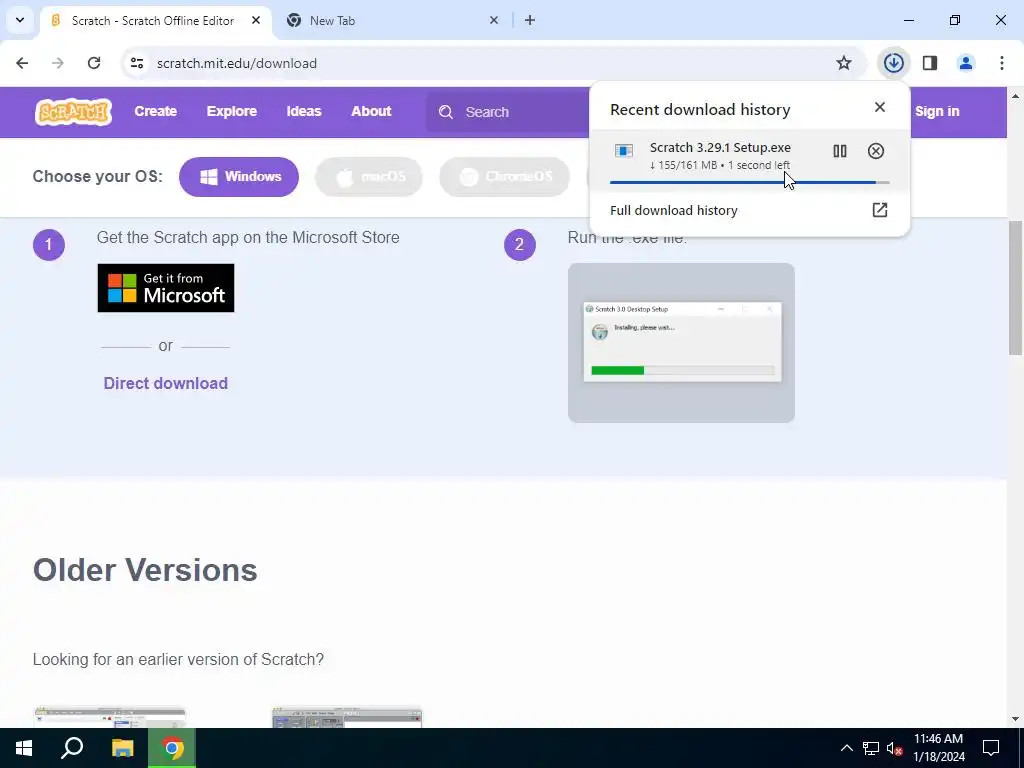
Task: Click the Full download history text
Action: [673, 210]
